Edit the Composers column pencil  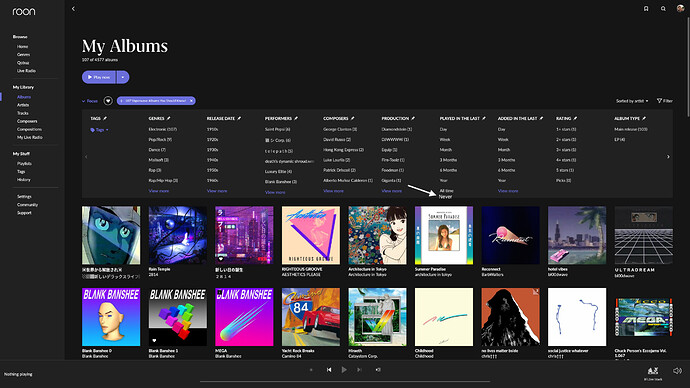(352, 118)
